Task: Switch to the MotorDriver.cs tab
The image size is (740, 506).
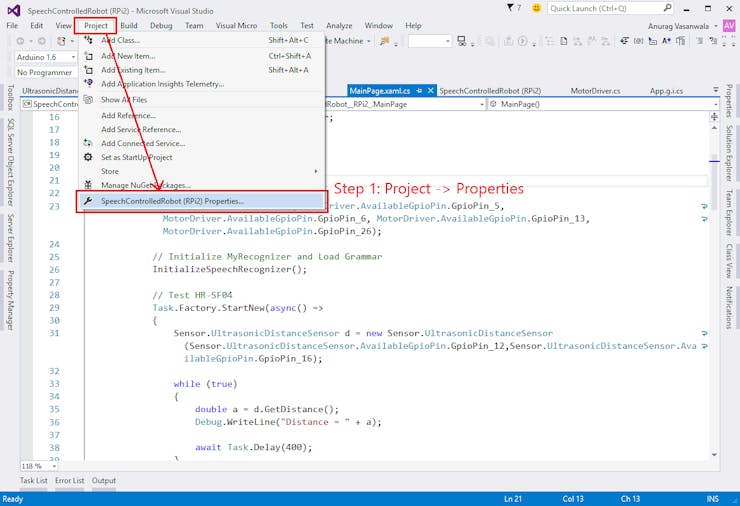Action: [596, 91]
